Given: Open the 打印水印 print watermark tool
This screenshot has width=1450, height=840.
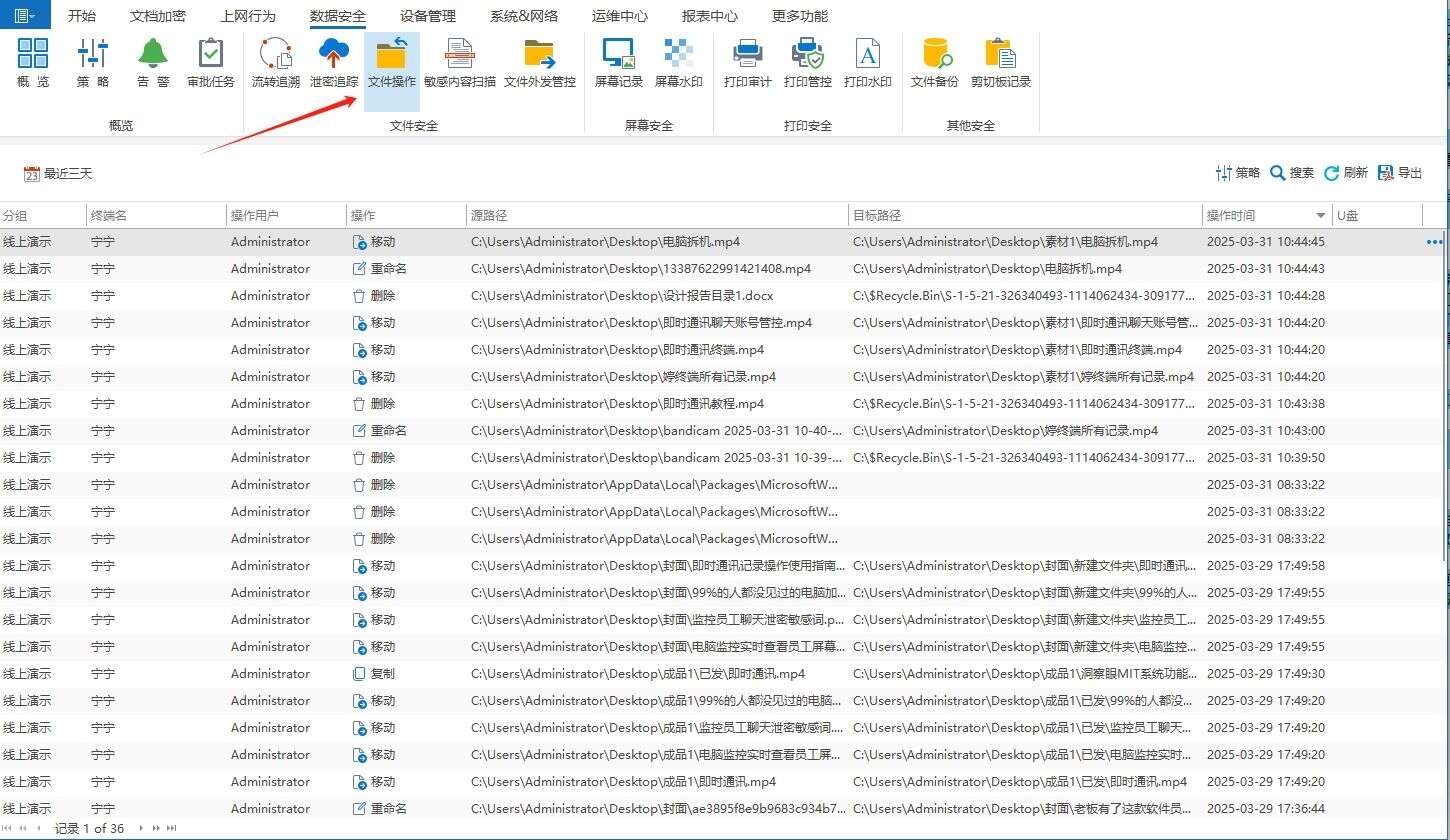Looking at the screenshot, I should pos(866,60).
